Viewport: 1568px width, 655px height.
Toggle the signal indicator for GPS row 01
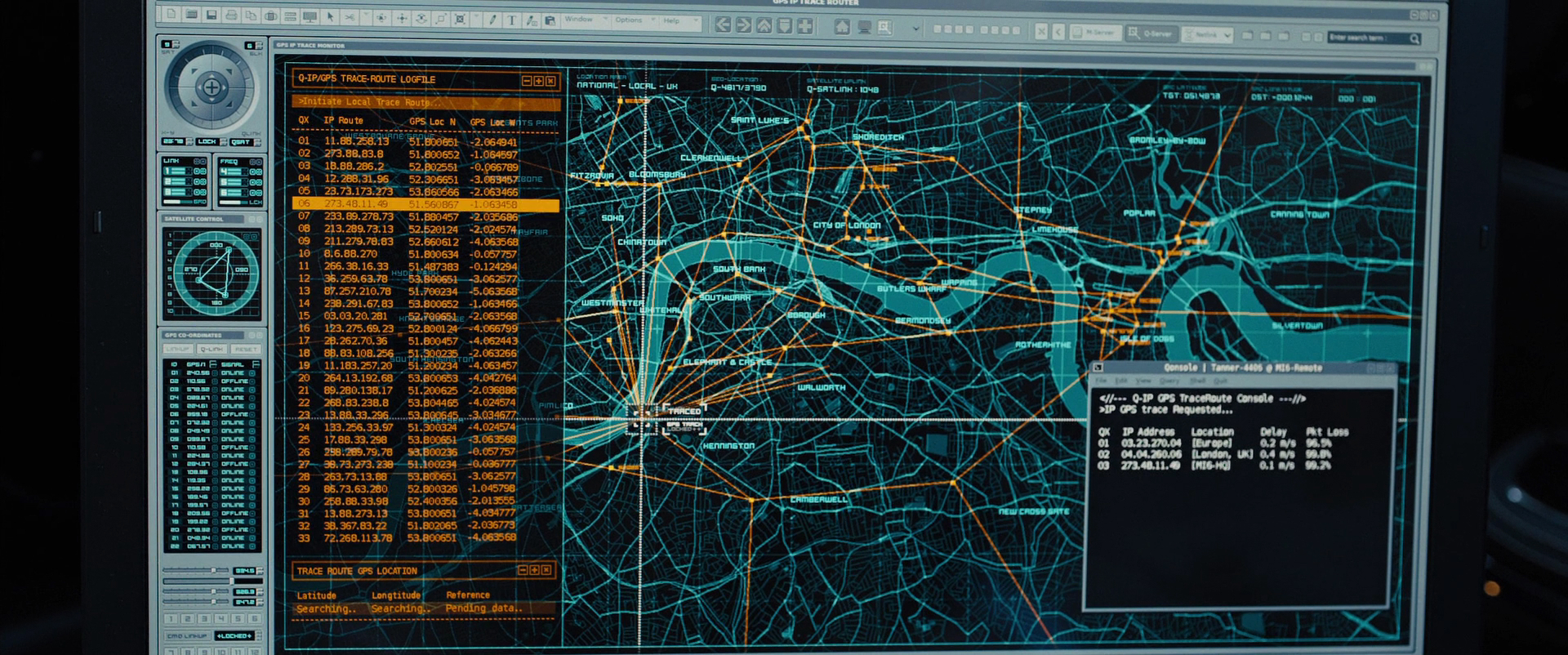[252, 372]
